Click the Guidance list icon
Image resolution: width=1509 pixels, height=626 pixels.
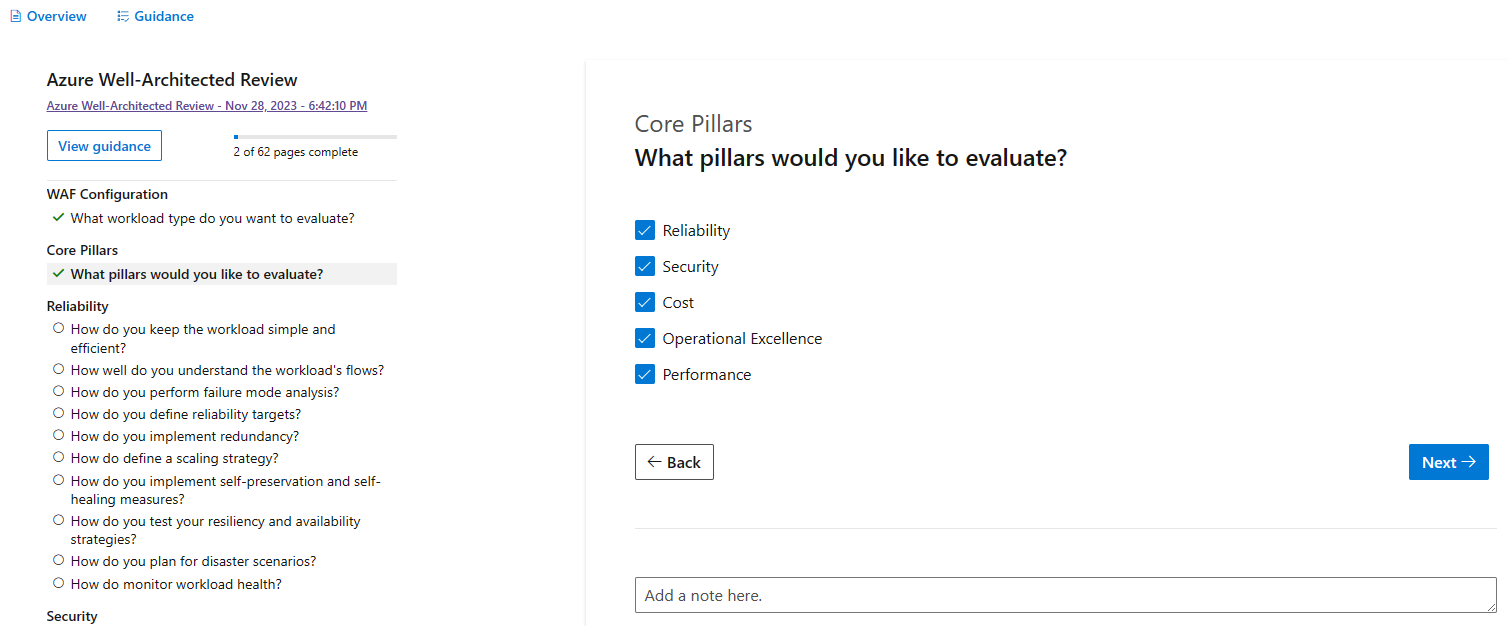123,16
